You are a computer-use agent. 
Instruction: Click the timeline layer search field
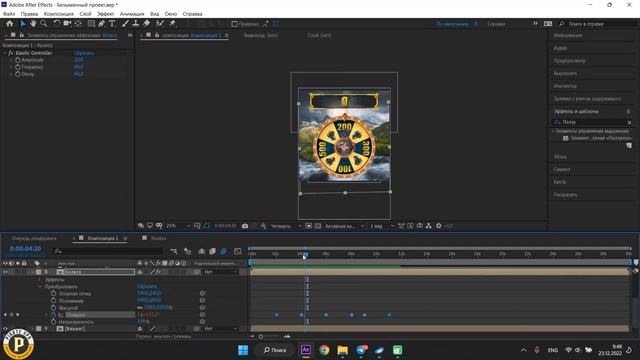click(x=109, y=251)
